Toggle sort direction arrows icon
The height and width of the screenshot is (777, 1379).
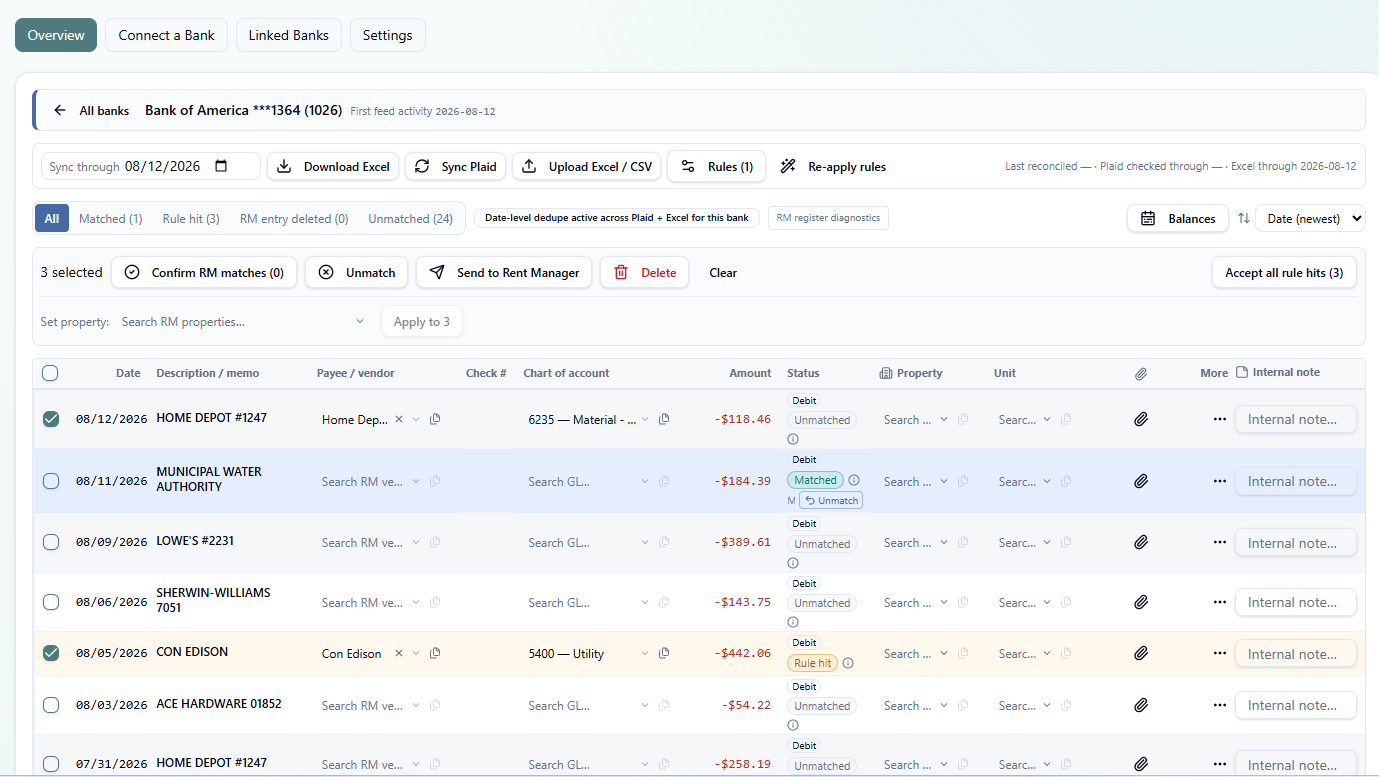tap(1244, 218)
